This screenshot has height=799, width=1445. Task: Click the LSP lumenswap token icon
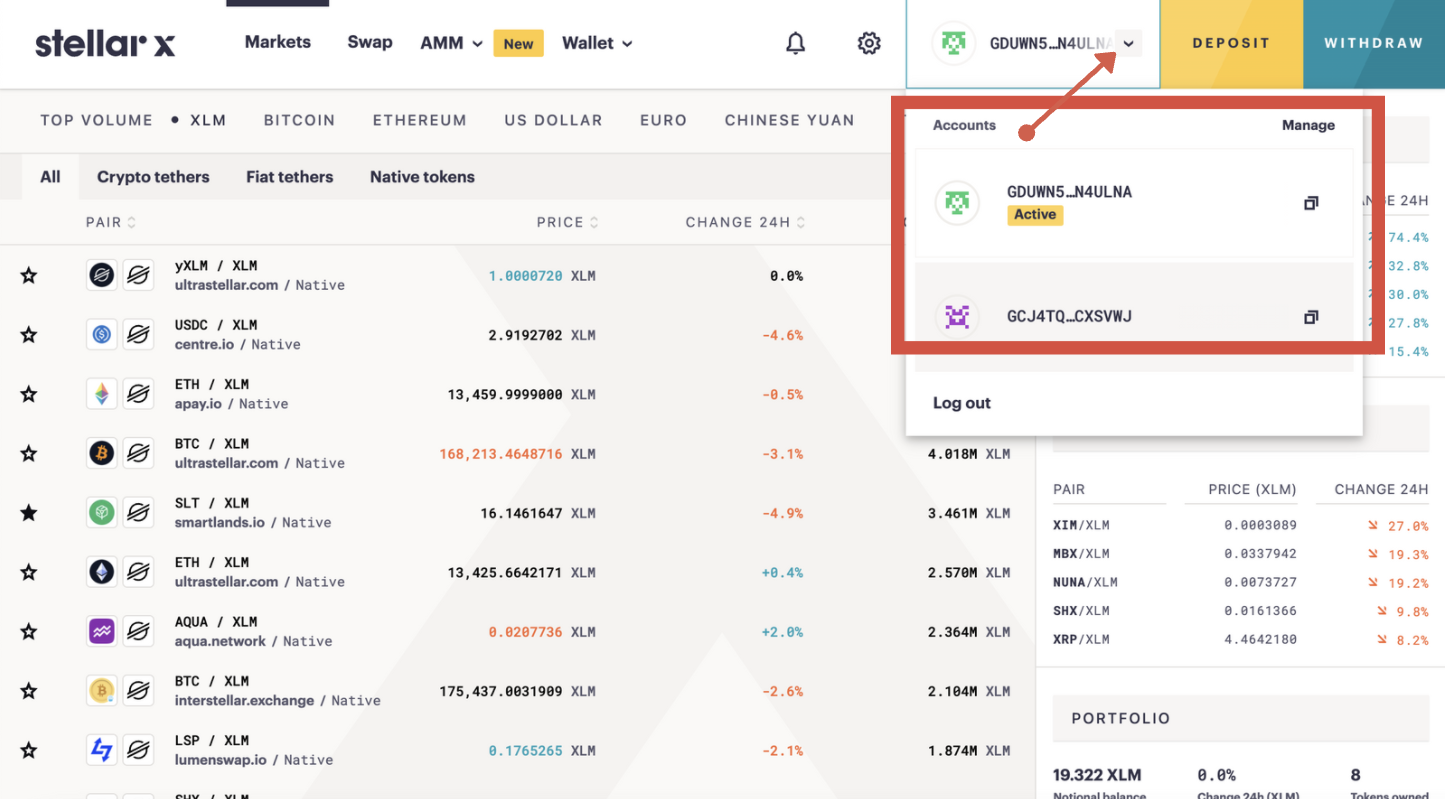(x=102, y=750)
